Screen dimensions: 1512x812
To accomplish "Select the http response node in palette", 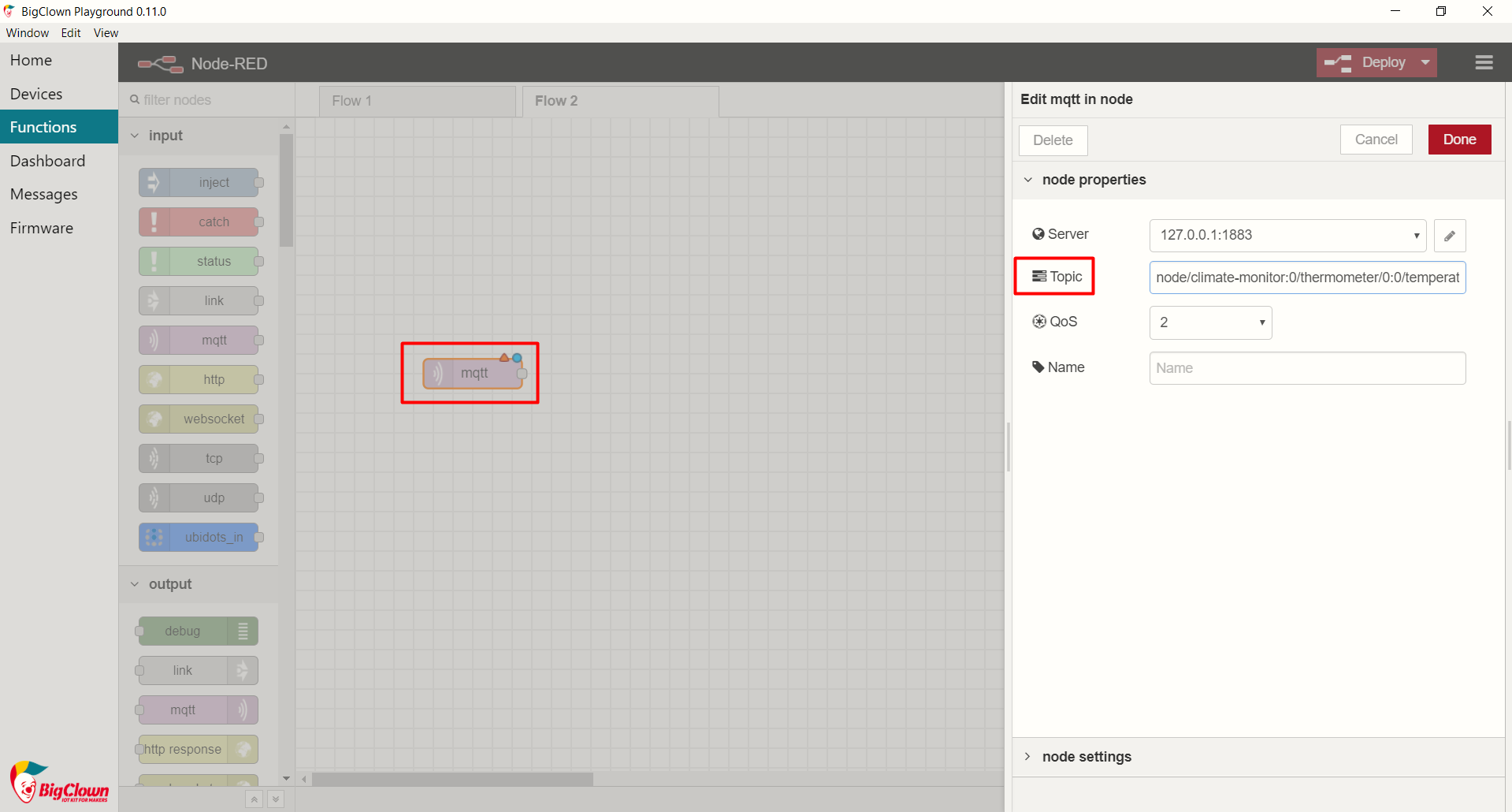I will (198, 749).
